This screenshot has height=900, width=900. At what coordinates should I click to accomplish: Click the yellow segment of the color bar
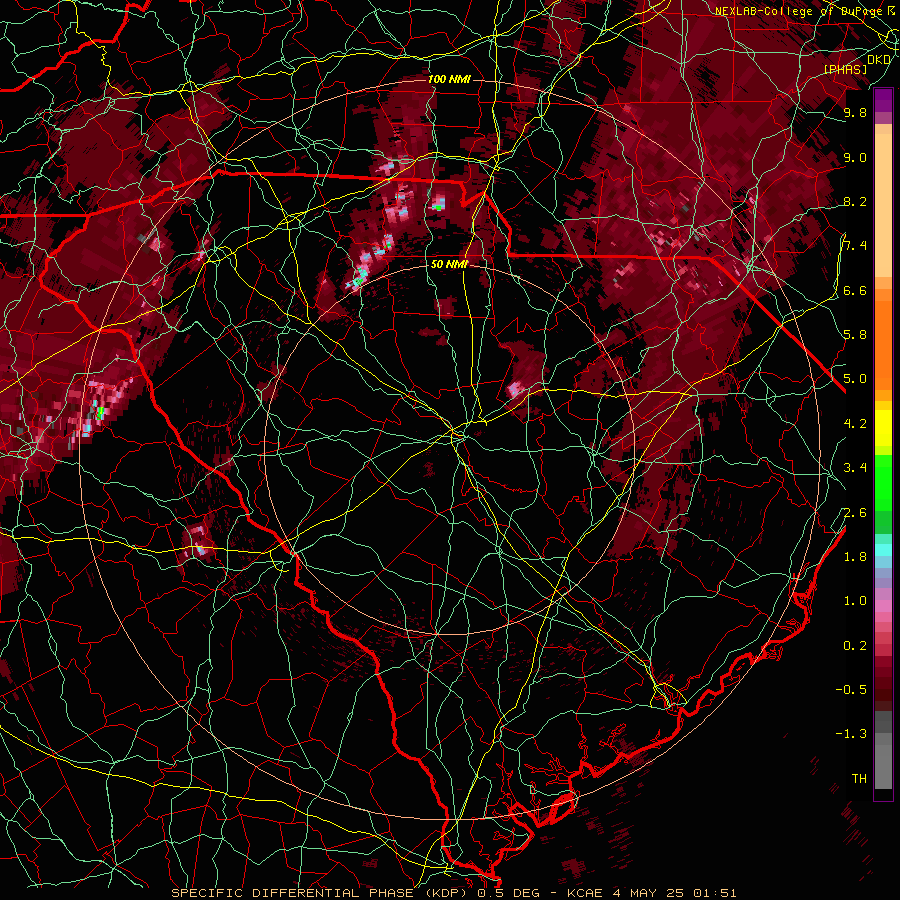coord(883,428)
